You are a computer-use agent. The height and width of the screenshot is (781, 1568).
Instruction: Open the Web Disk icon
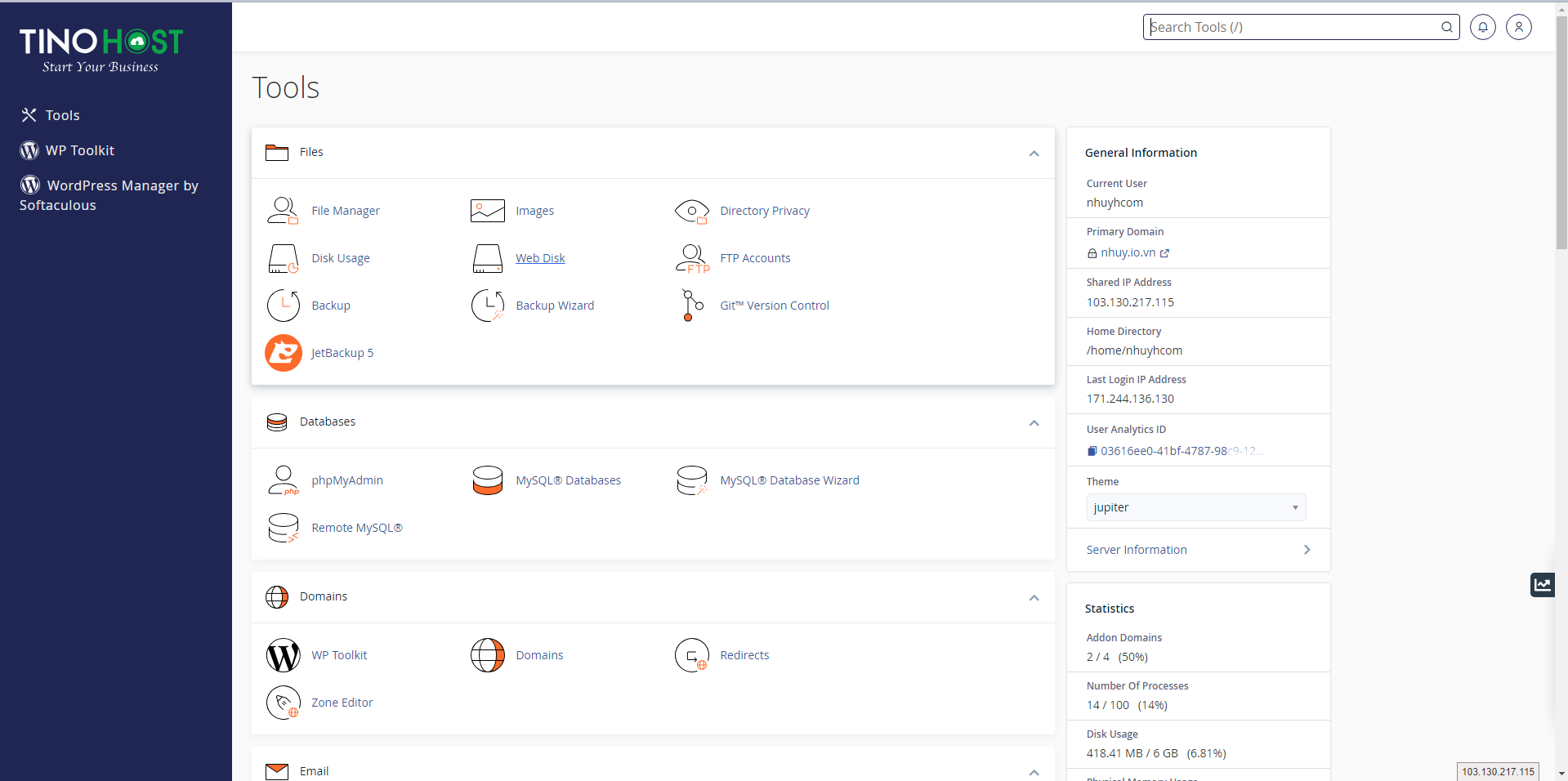pyautogui.click(x=487, y=258)
